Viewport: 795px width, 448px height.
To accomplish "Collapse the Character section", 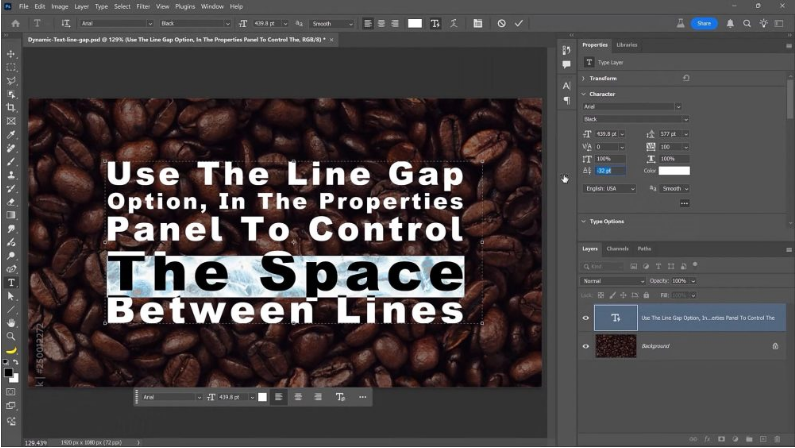I will [x=584, y=94].
